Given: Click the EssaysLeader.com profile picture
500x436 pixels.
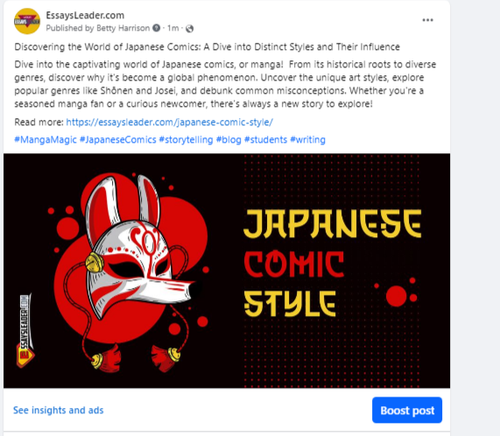Looking at the screenshot, I should (27, 21).
